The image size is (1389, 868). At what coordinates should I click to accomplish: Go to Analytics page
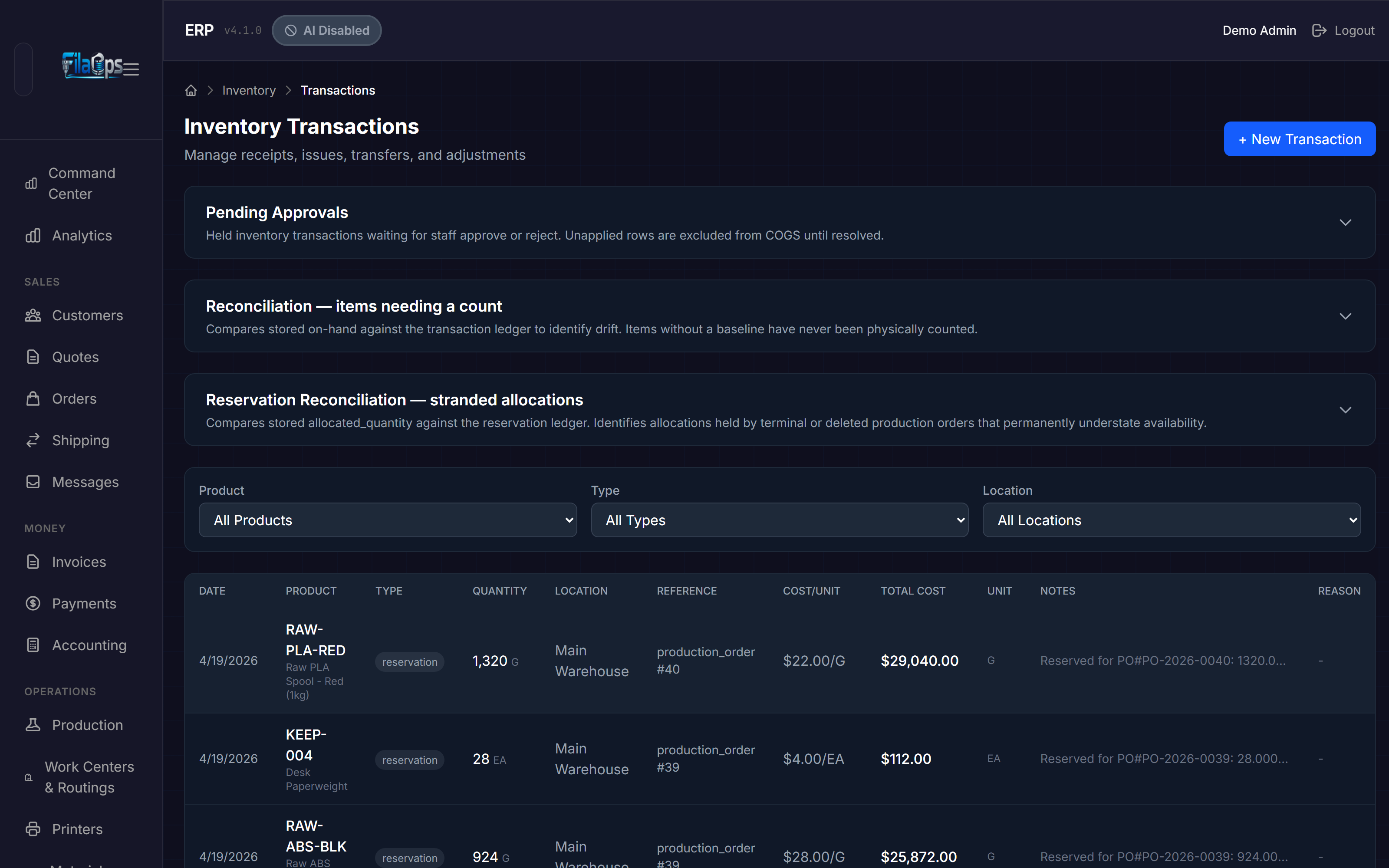click(x=81, y=235)
